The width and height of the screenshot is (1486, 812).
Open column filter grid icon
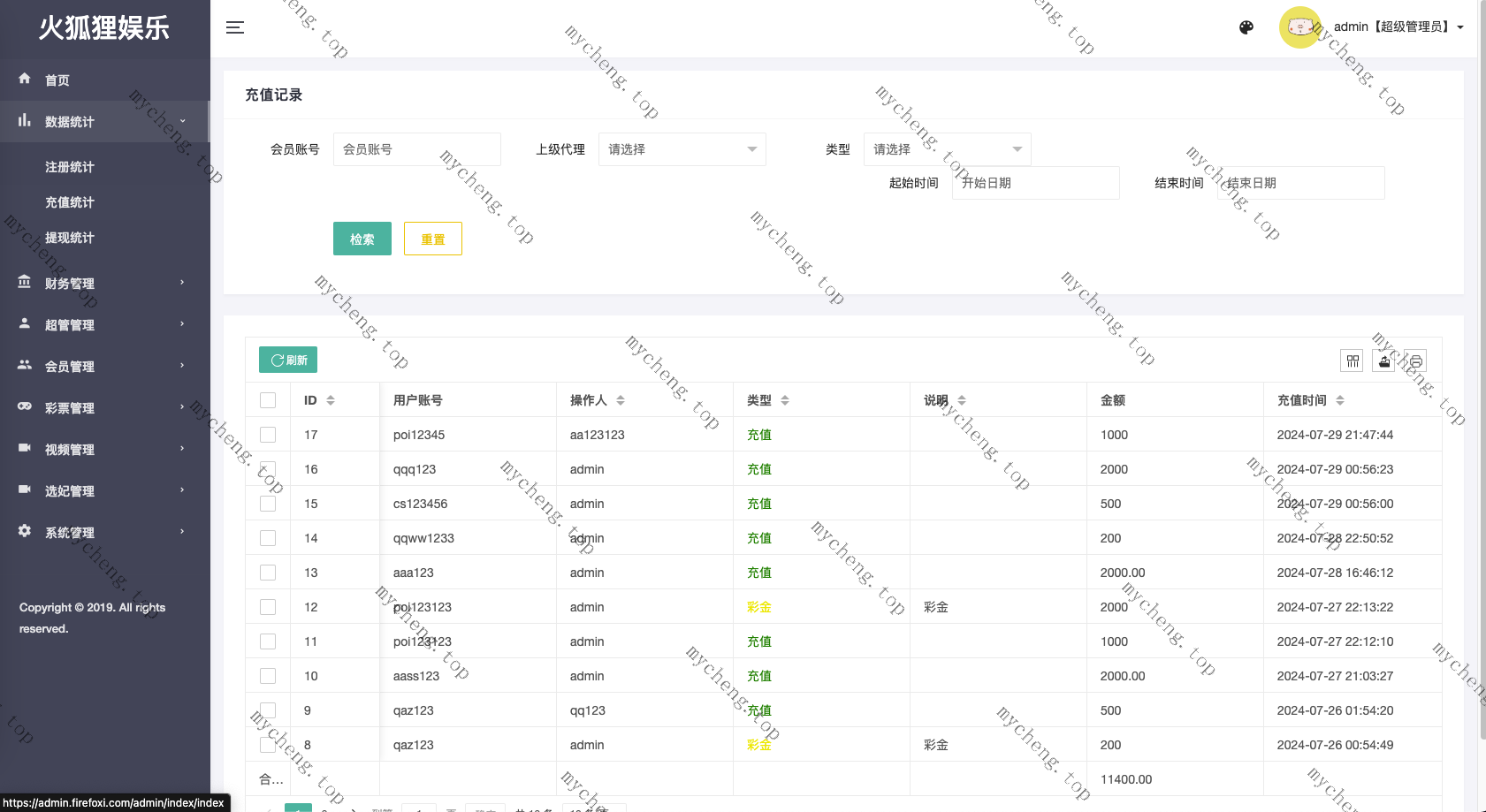pos(1353,360)
